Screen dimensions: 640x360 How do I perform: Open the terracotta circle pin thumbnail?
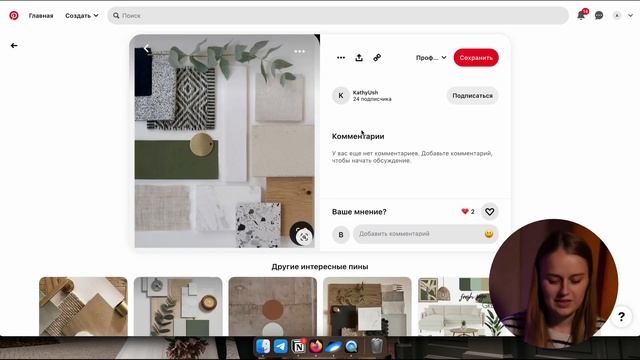coord(273,307)
